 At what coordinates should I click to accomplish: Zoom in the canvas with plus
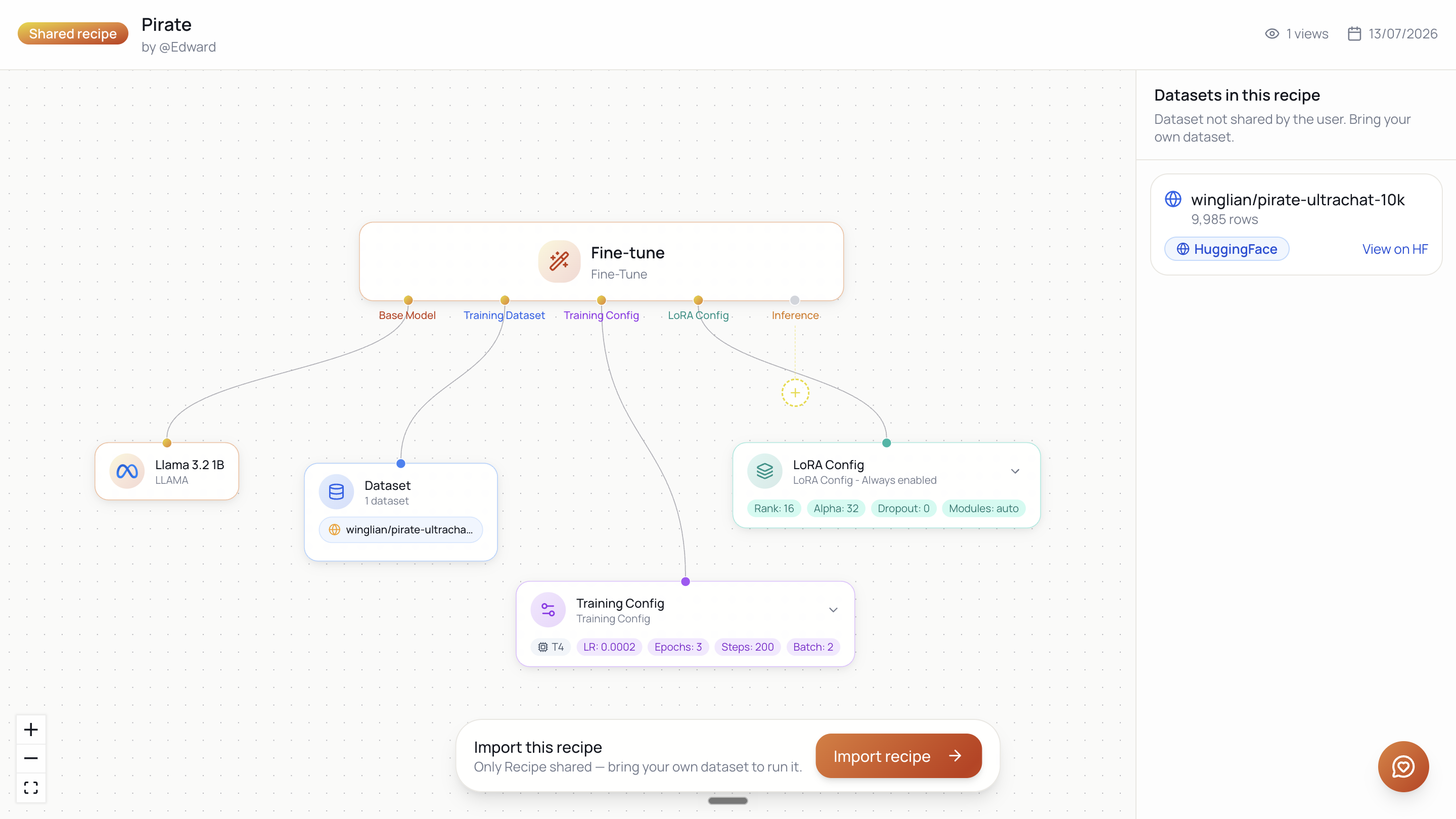pos(31,729)
